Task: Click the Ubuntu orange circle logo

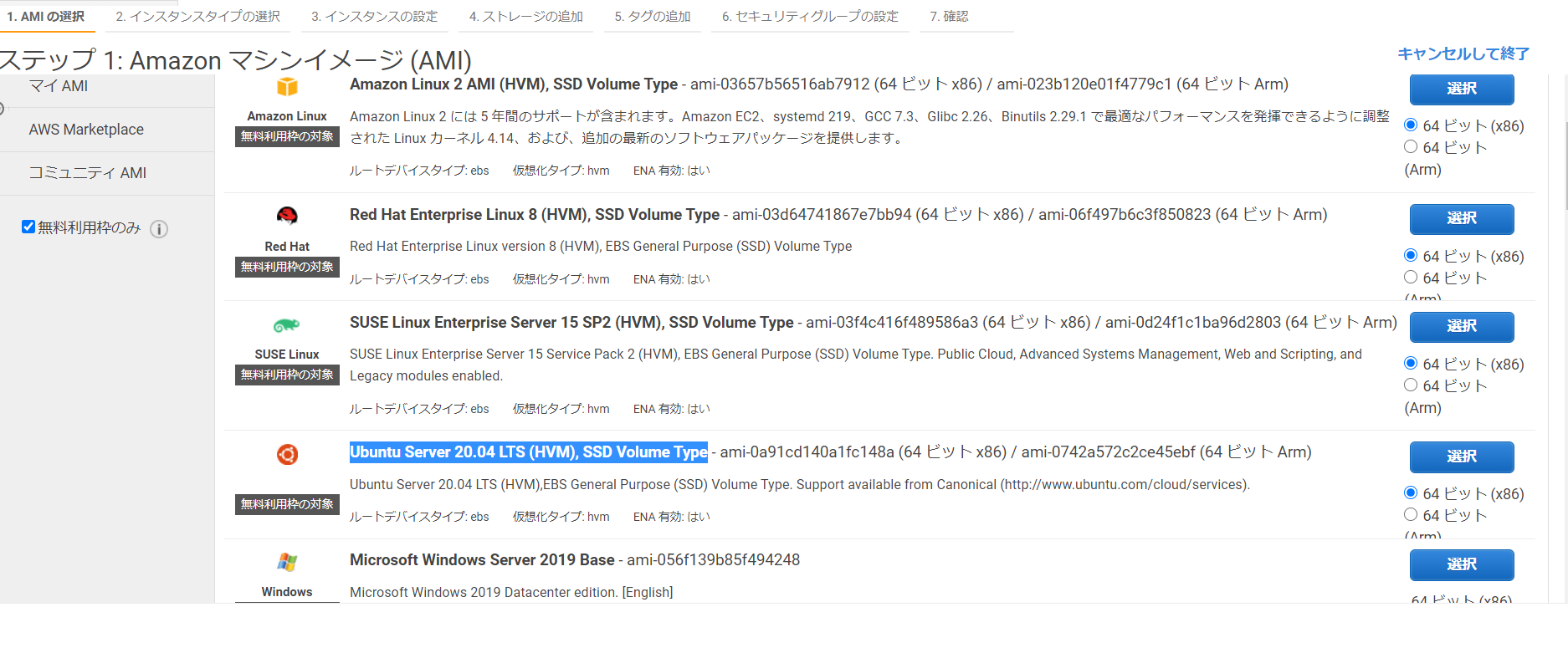Action: (287, 454)
